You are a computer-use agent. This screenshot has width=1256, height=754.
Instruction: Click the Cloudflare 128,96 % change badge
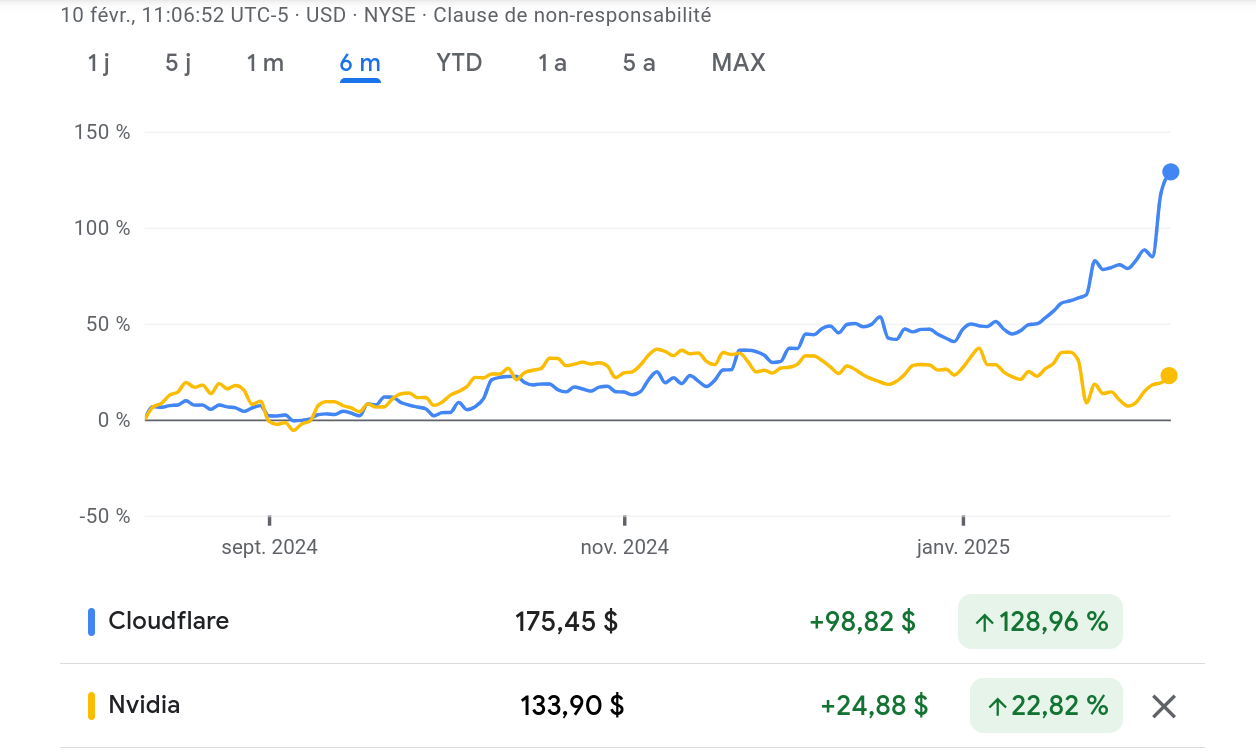tap(1040, 622)
